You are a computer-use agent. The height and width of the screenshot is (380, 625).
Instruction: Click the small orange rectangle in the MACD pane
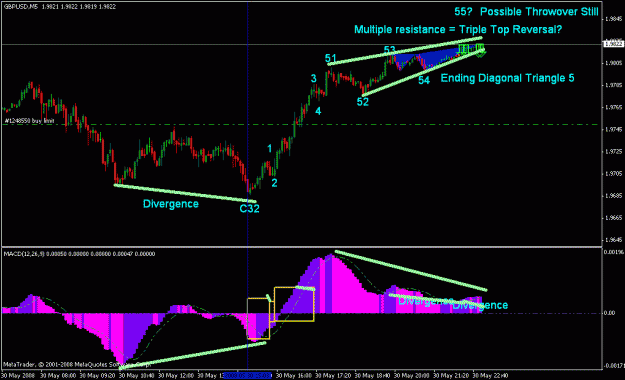tap(259, 319)
